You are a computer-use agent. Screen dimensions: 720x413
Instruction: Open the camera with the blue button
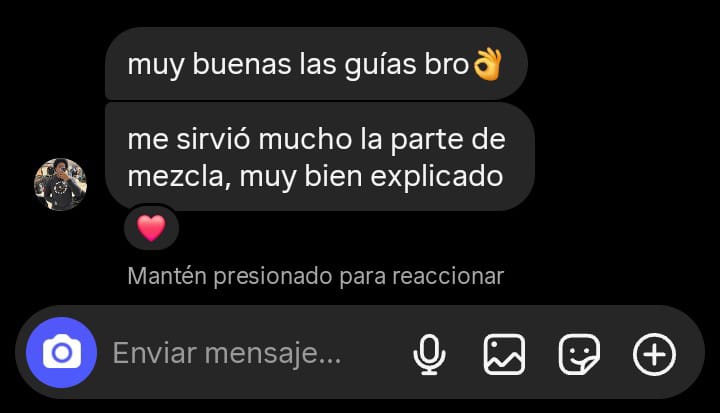point(62,353)
